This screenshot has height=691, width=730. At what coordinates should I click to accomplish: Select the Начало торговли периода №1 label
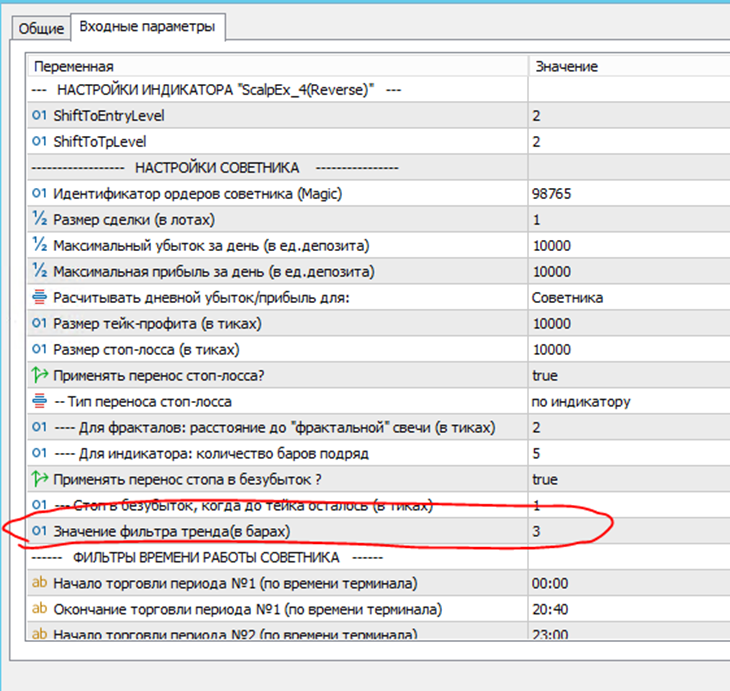[235, 583]
